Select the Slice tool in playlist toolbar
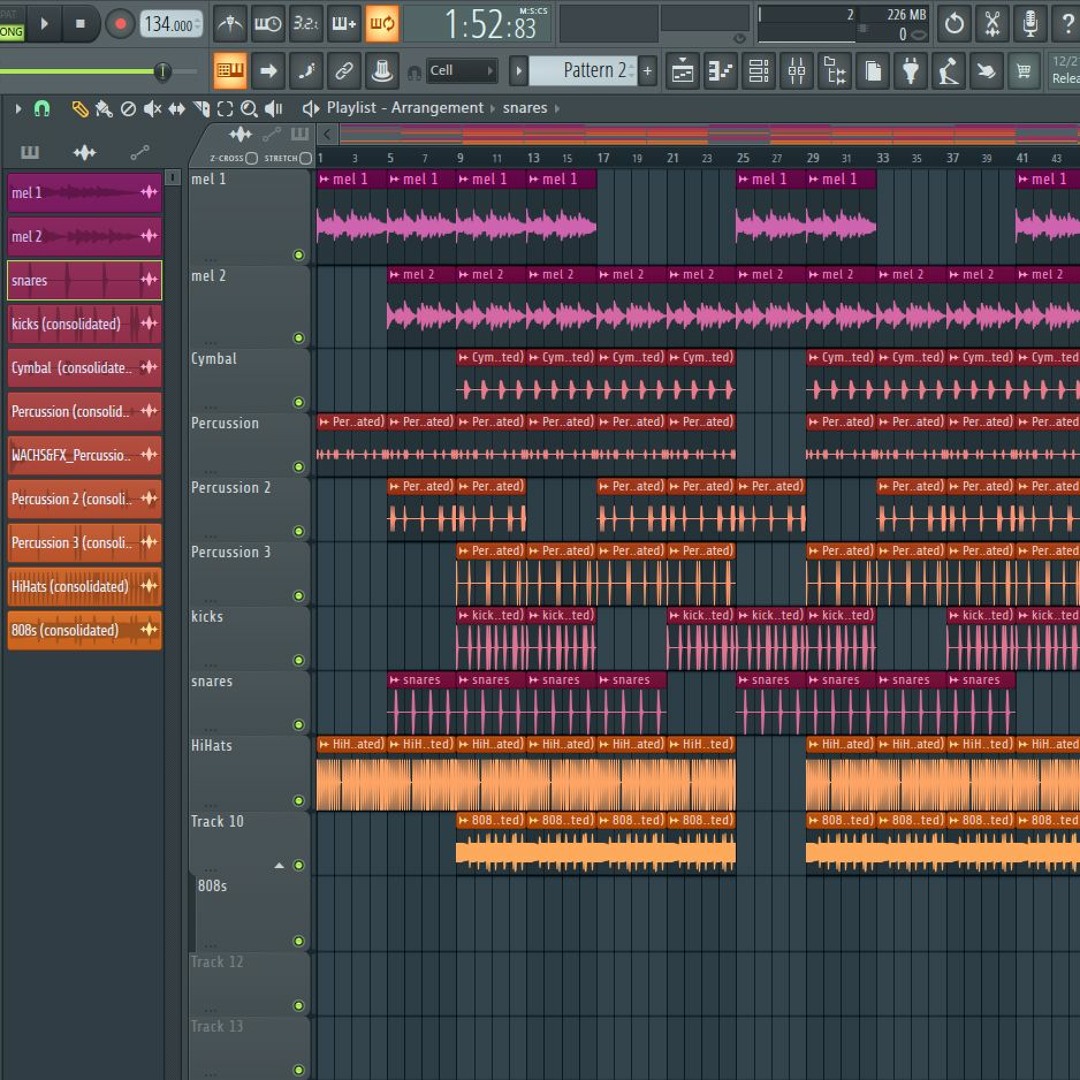The width and height of the screenshot is (1080, 1080). point(202,109)
